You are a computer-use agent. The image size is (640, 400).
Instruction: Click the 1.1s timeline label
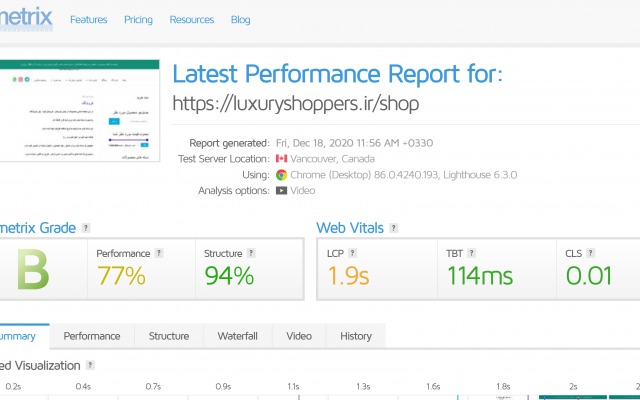[293, 387]
